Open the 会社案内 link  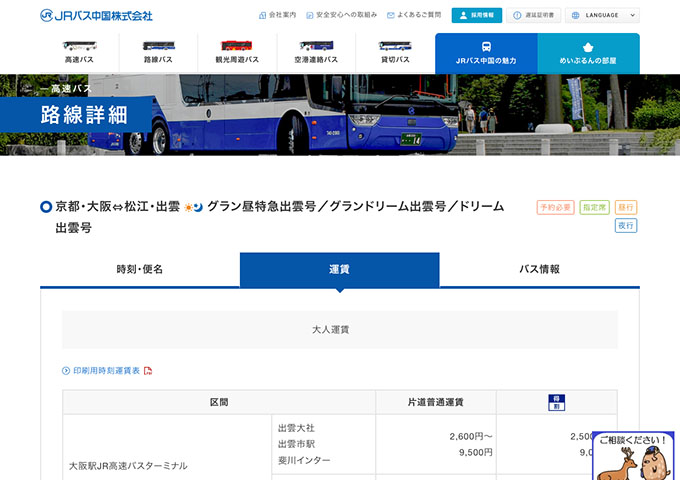pyautogui.click(x=278, y=15)
